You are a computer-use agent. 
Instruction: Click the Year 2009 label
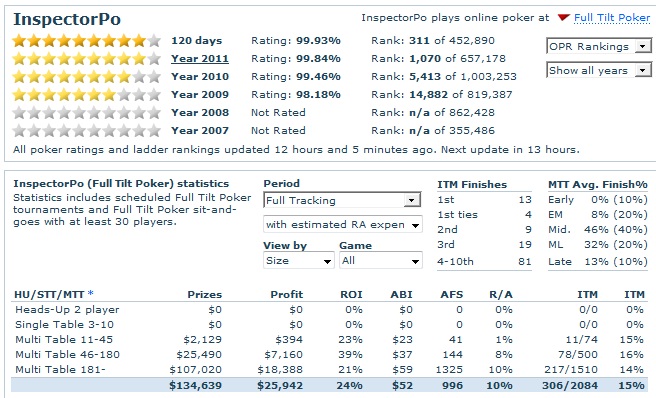(200, 95)
